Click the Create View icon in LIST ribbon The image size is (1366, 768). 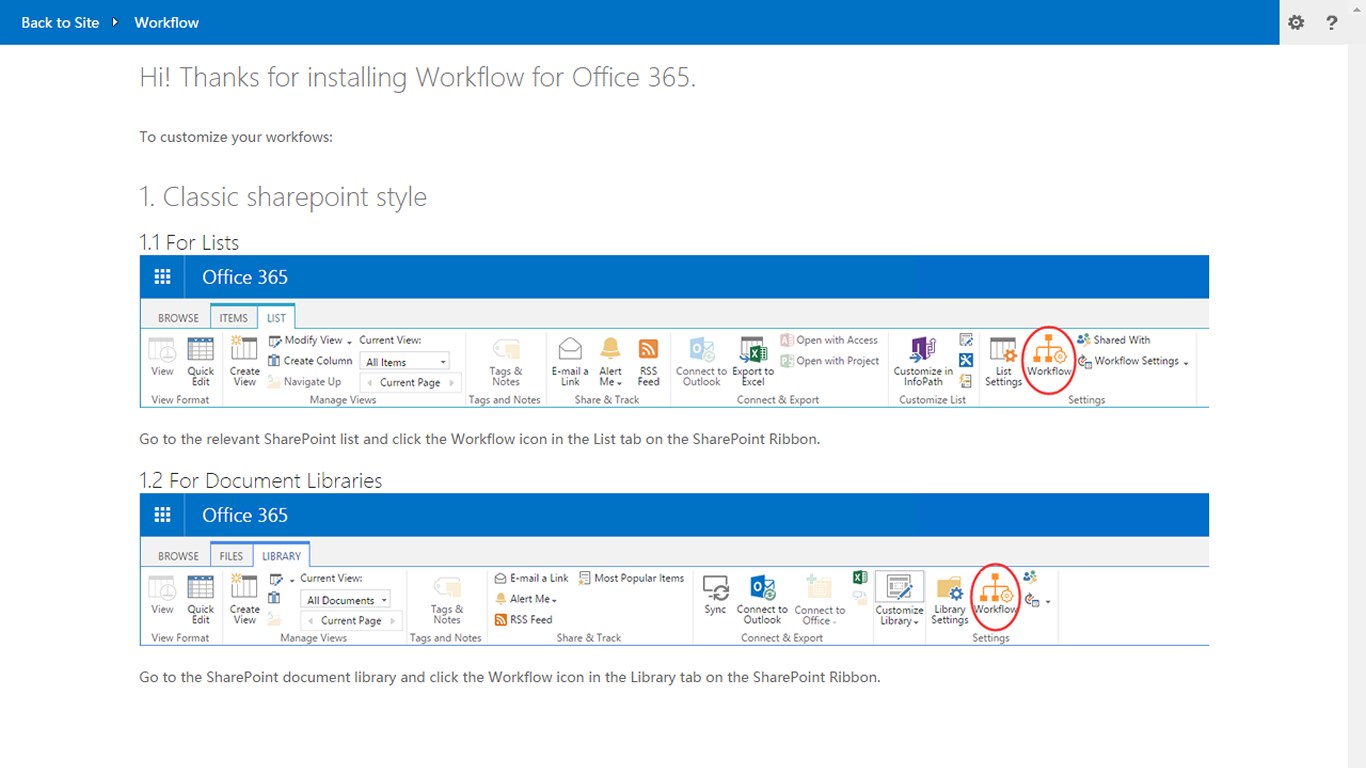click(x=244, y=362)
